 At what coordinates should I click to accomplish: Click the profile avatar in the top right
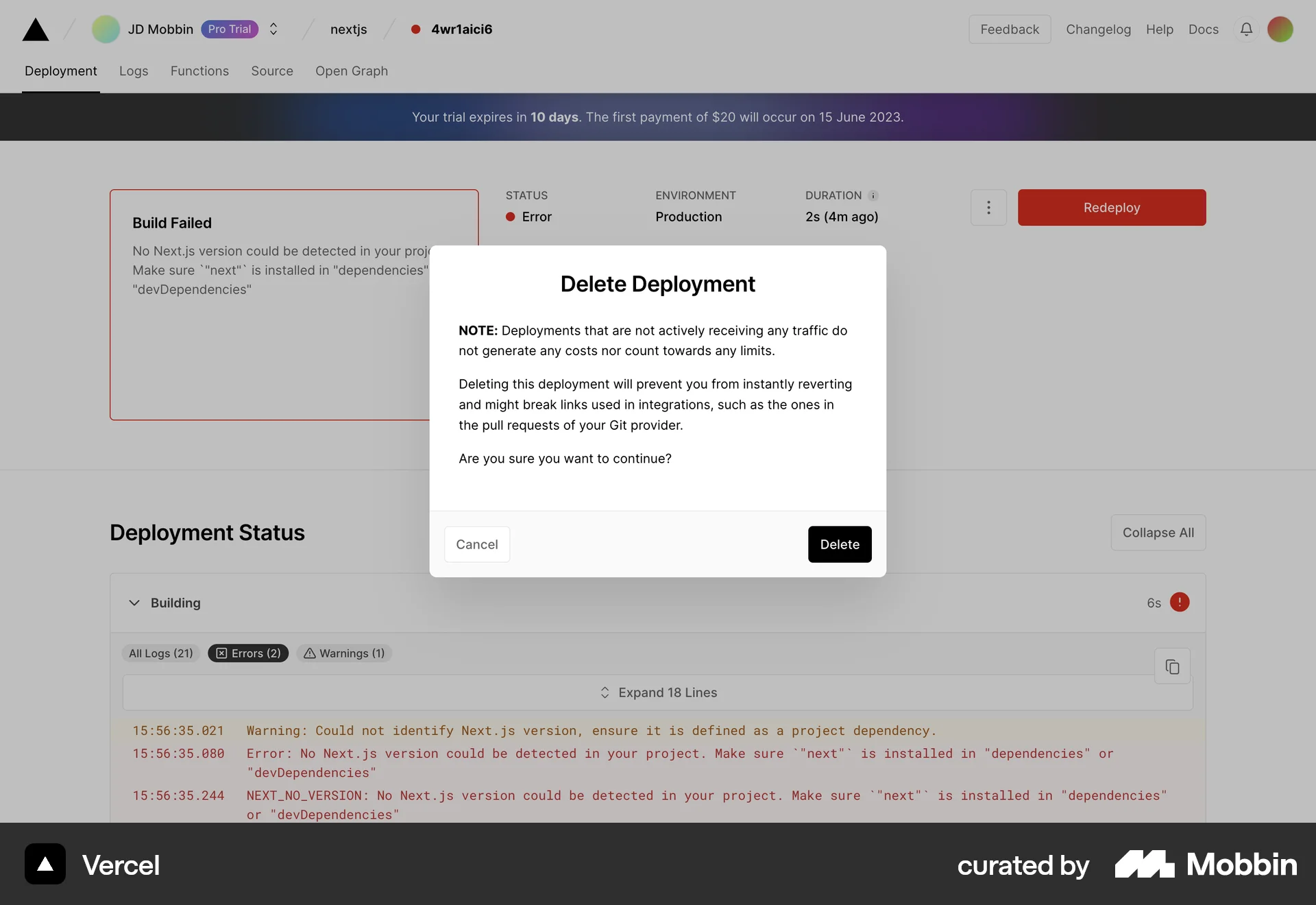(x=1280, y=29)
